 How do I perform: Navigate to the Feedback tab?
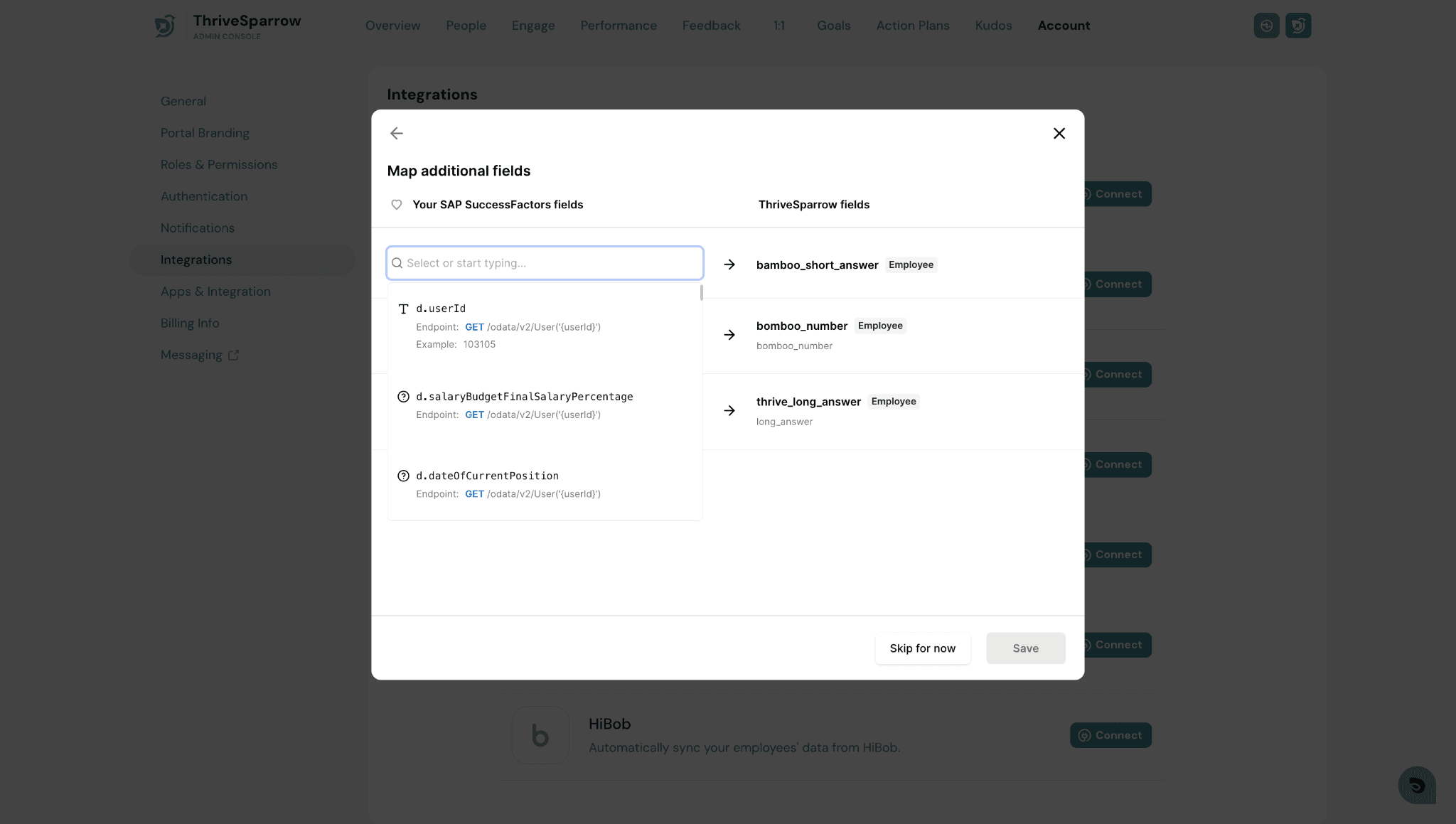coord(711,26)
